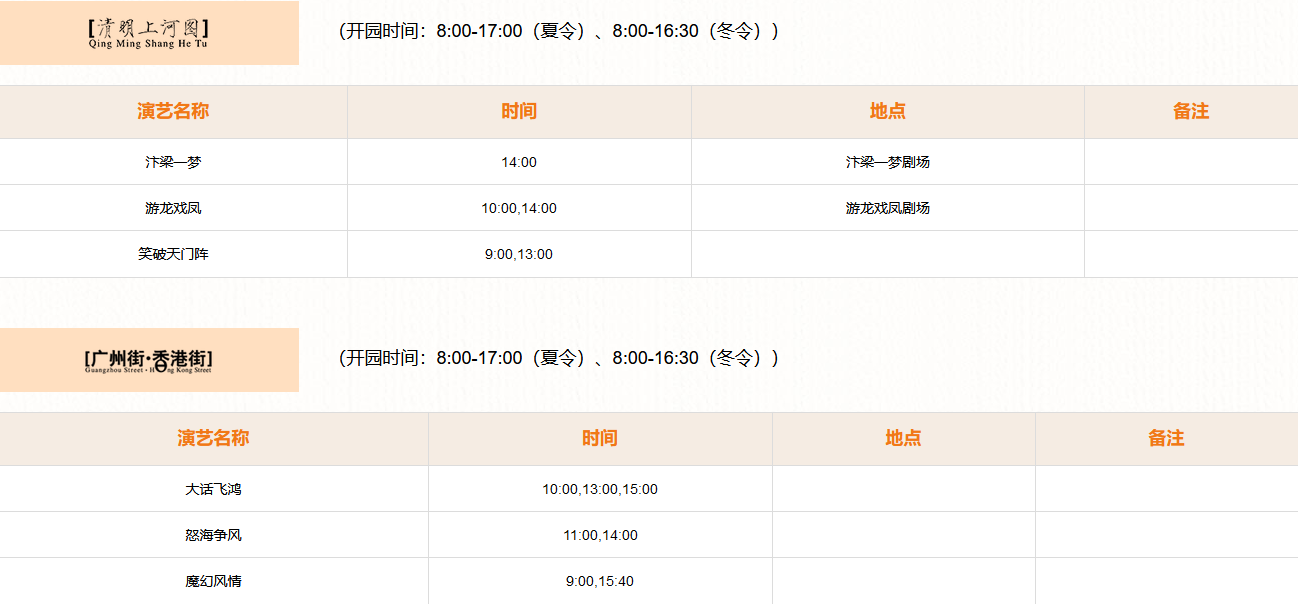Screen dimensions: 1298x604
Task: Click the 9:00,15:40 time cell
Action: (x=600, y=581)
